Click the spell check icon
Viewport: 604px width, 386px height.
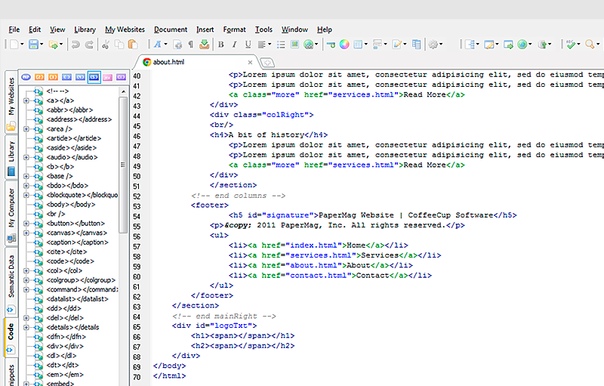571,45
